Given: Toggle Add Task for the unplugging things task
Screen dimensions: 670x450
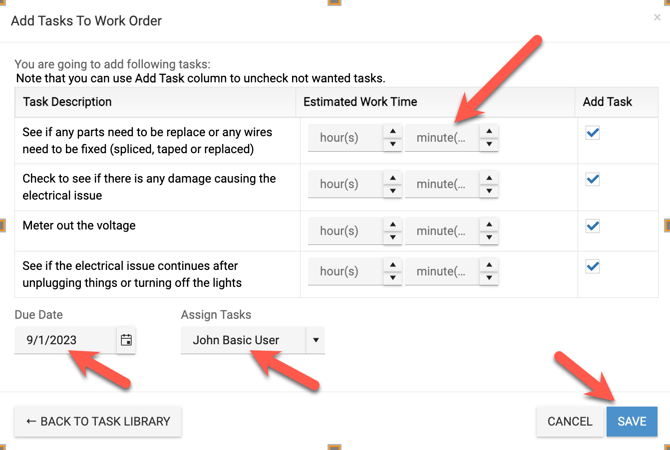Looking at the screenshot, I should pyautogui.click(x=593, y=267).
